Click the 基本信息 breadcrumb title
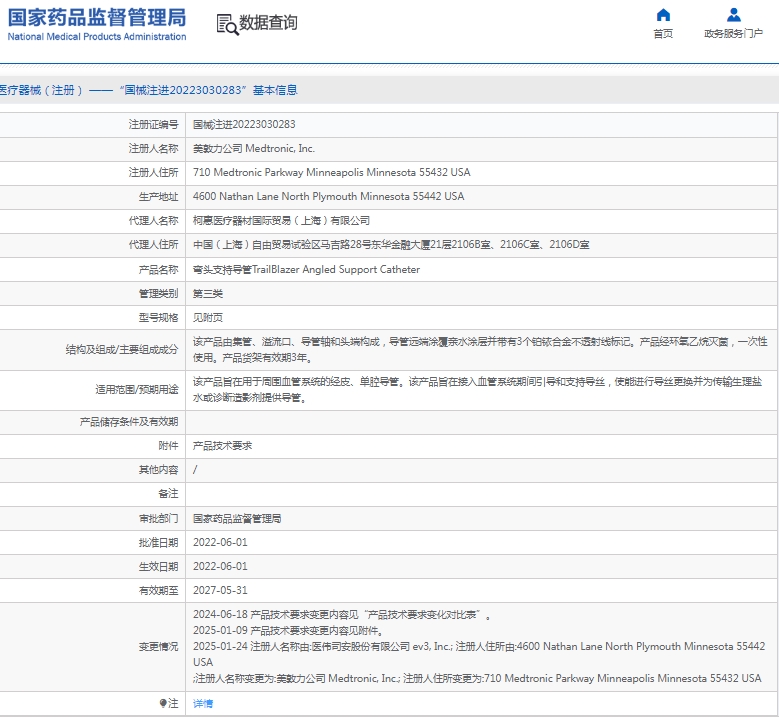This screenshot has height=718, width=779. [275, 90]
